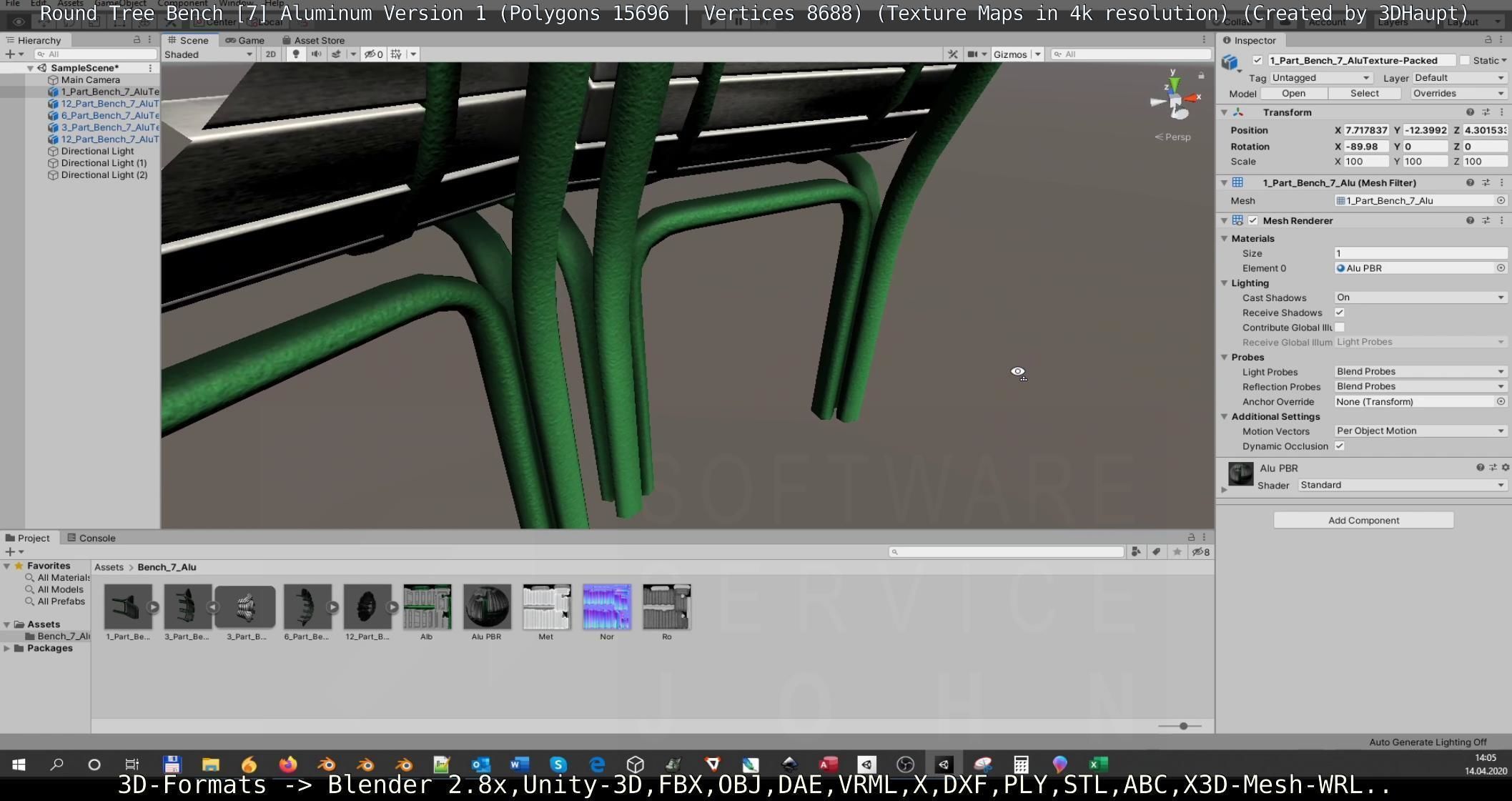Collapse the SampleScene hierarchy arrow
This screenshot has width=1512, height=801.
tap(31, 68)
